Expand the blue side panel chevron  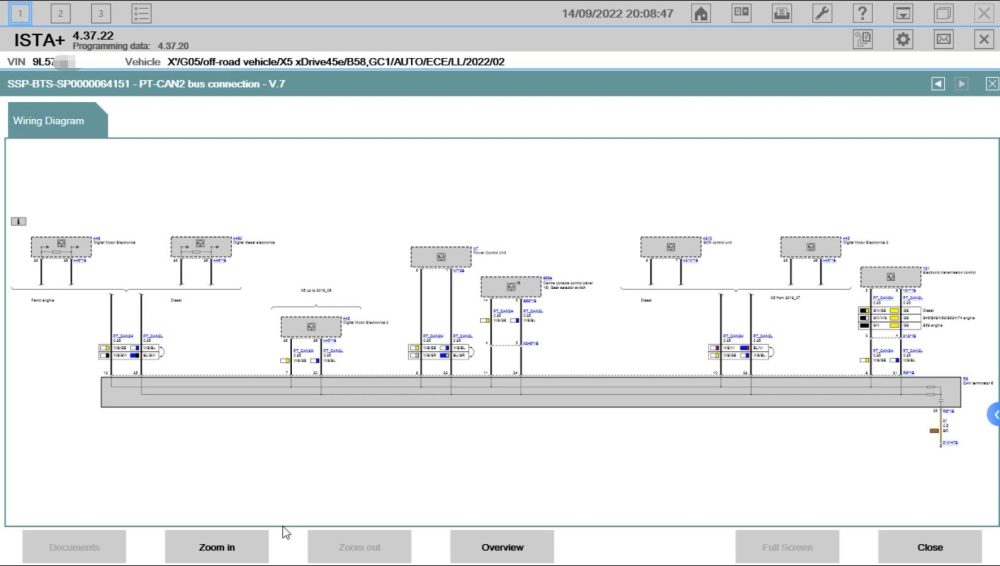(994, 415)
